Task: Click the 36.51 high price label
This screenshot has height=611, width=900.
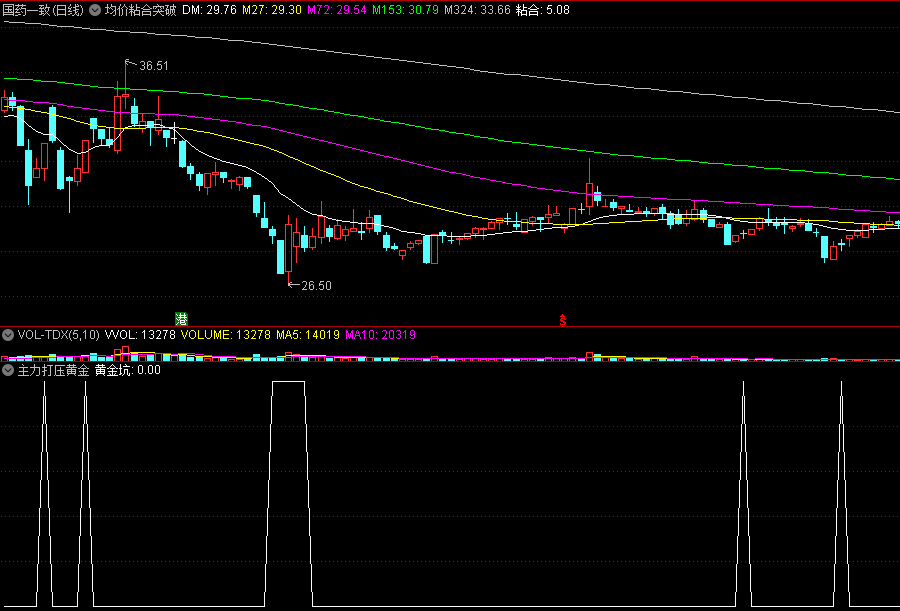Action: coord(154,66)
